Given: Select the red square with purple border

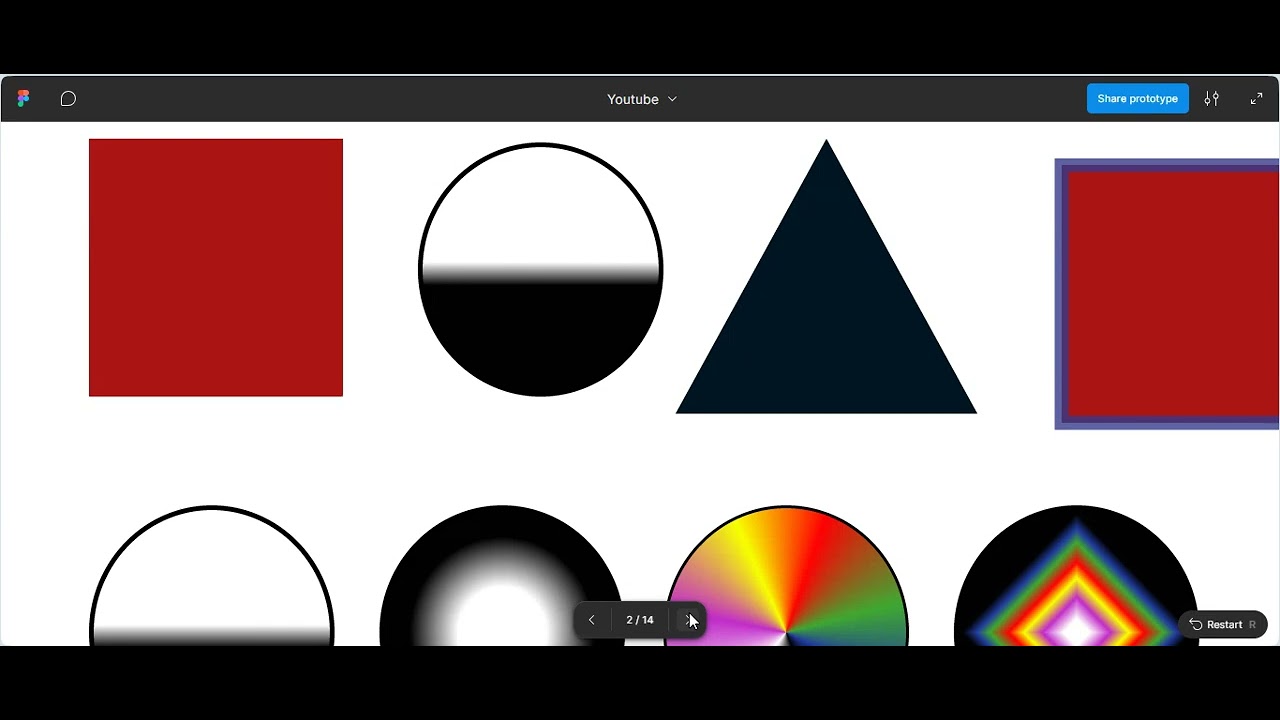Looking at the screenshot, I should 1167,294.
